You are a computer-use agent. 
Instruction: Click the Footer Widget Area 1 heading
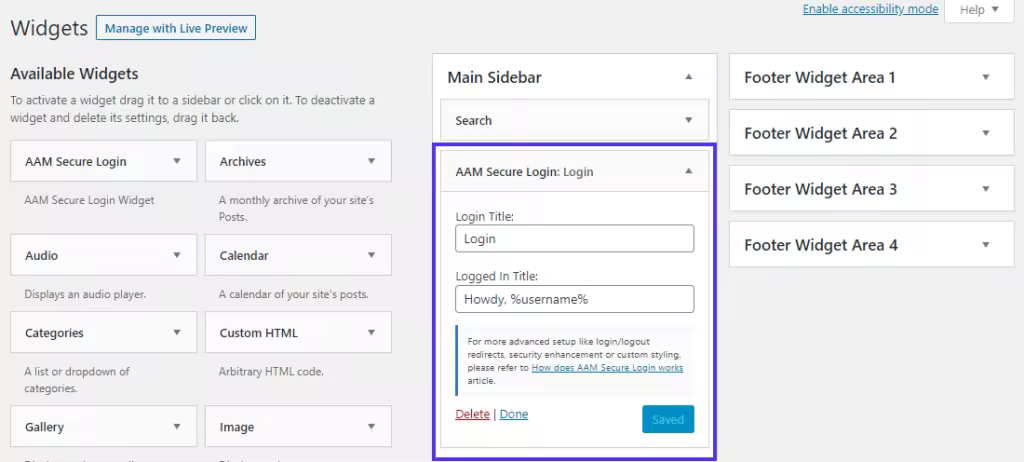pos(820,78)
